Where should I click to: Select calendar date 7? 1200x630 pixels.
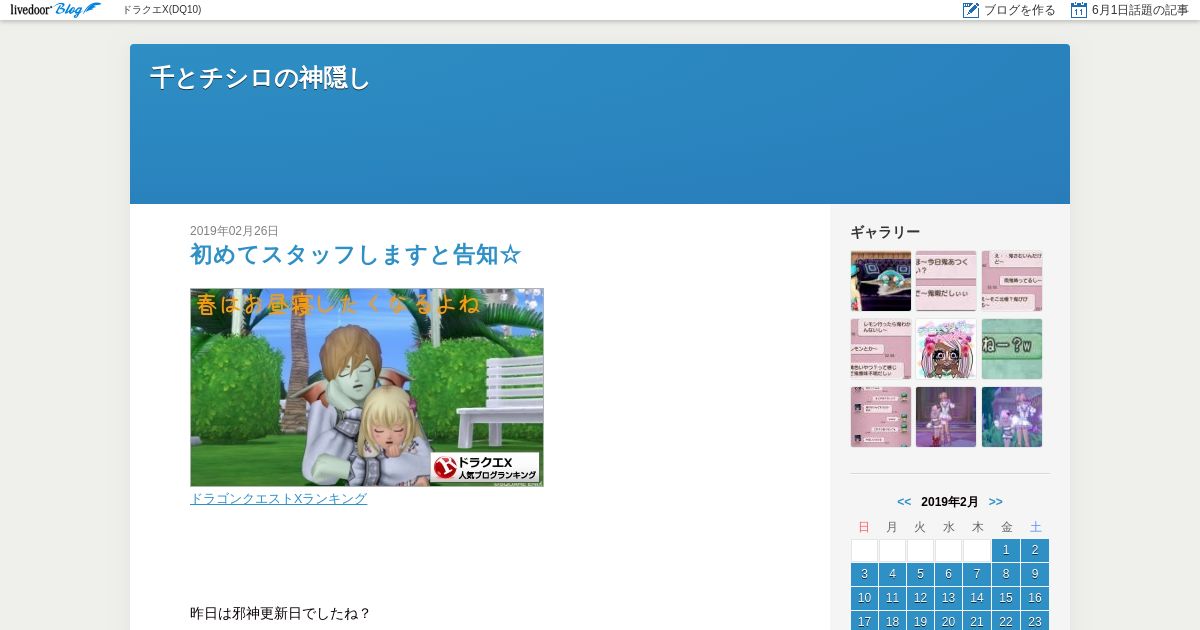click(977, 574)
